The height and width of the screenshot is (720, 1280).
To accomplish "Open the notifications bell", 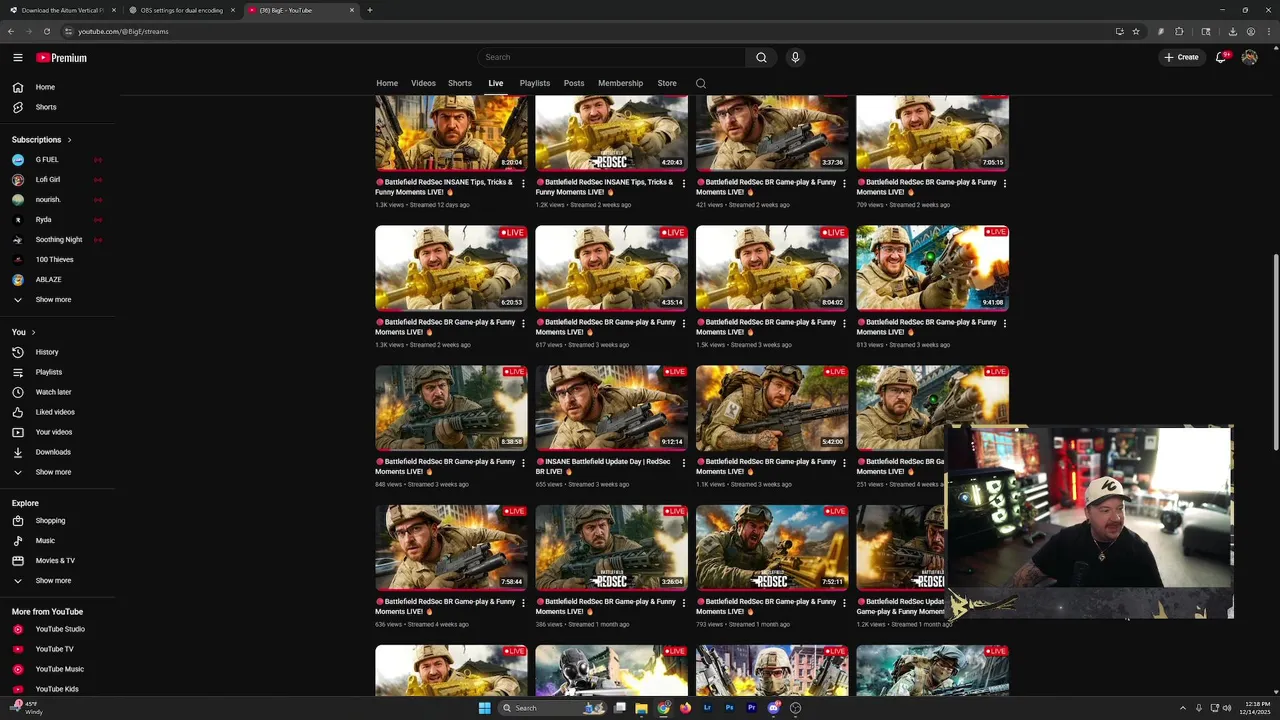I will coord(1221,57).
